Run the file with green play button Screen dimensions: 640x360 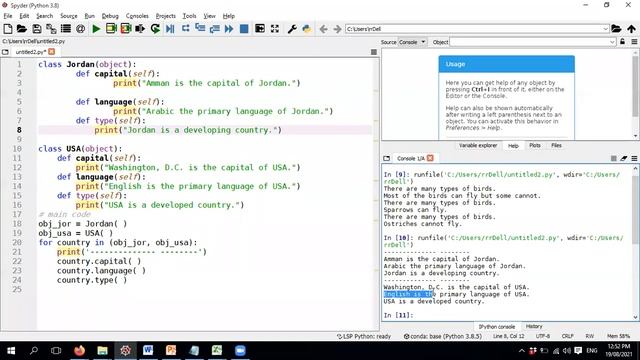96,29
